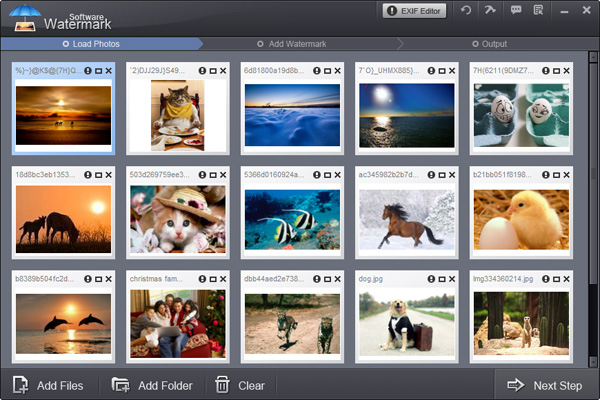This screenshot has height=400, width=600.
Task: Remove the b8389b504fc2d... dolphin photo
Action: pos(109,279)
